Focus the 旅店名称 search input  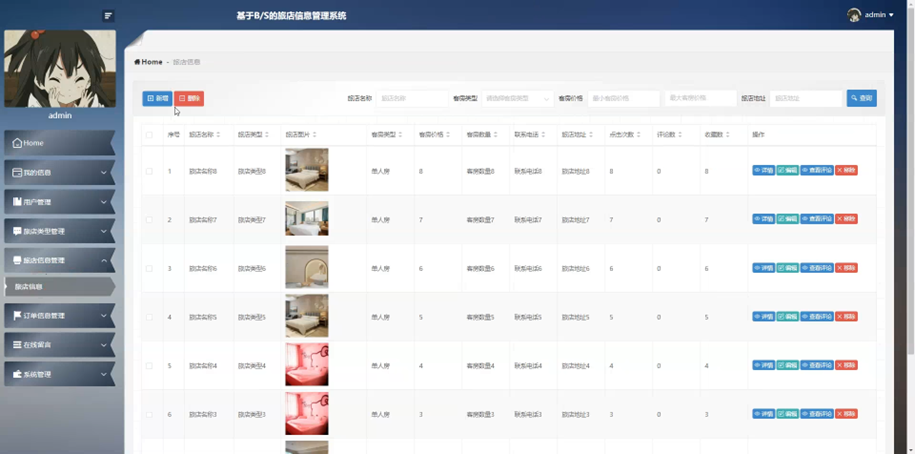pos(412,99)
